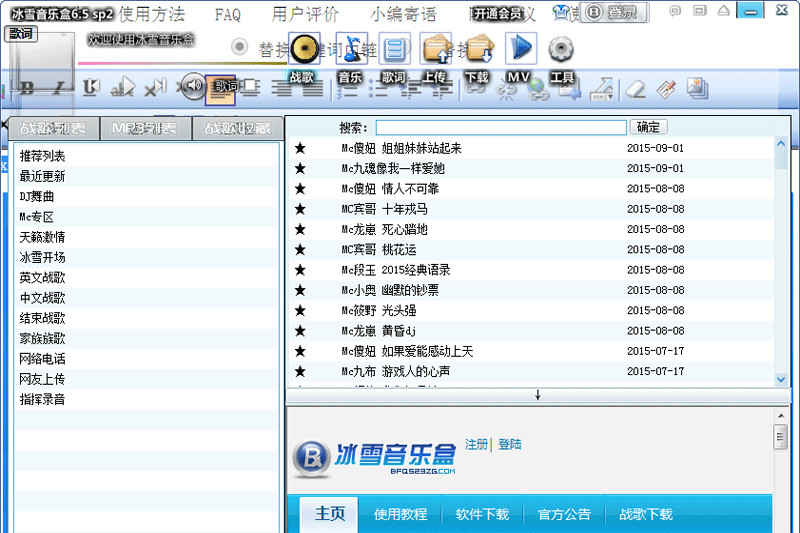Click the 上传 upload folder icon
The image size is (800, 533).
[436, 49]
